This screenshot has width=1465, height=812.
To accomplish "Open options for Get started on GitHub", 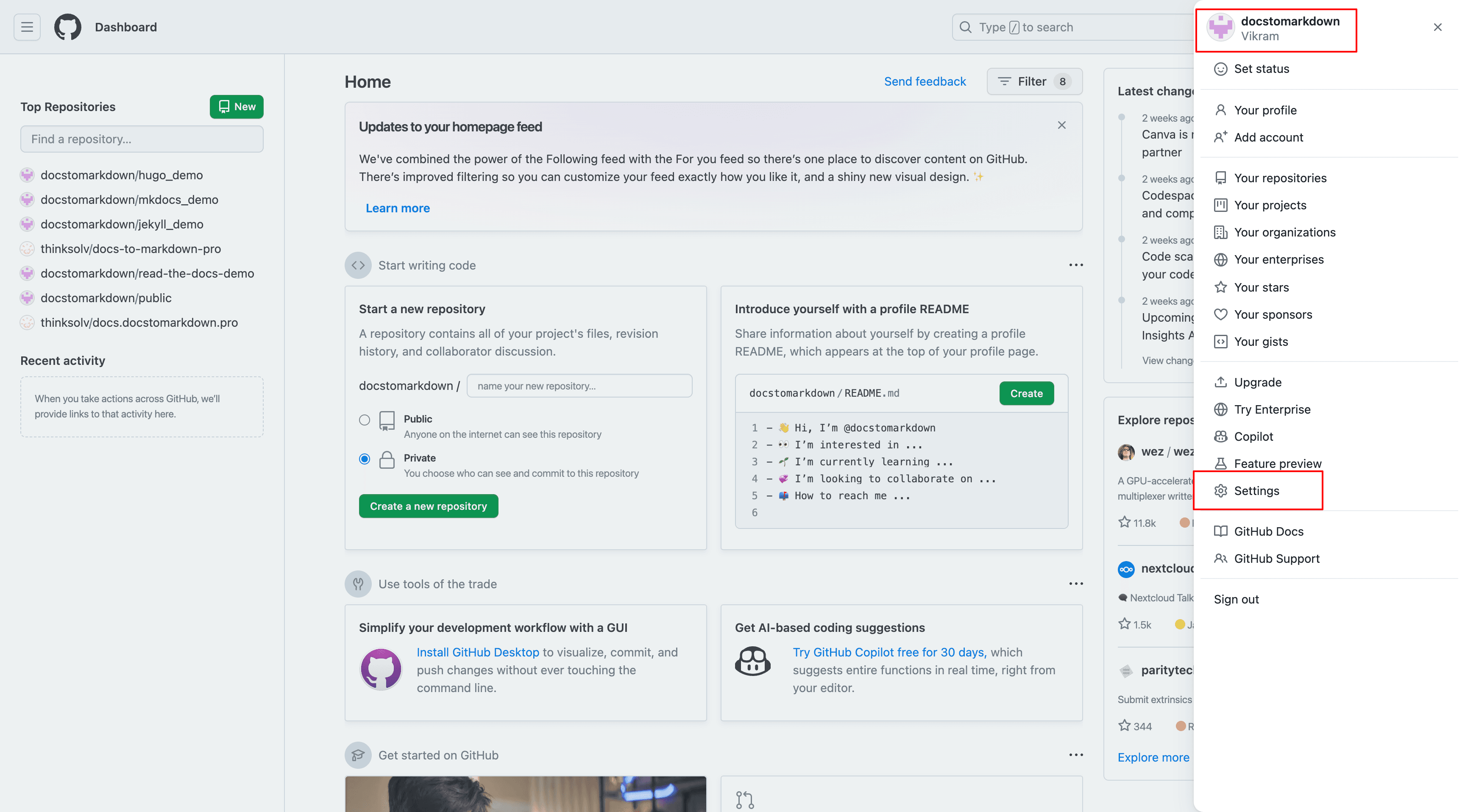I will 1075,754.
